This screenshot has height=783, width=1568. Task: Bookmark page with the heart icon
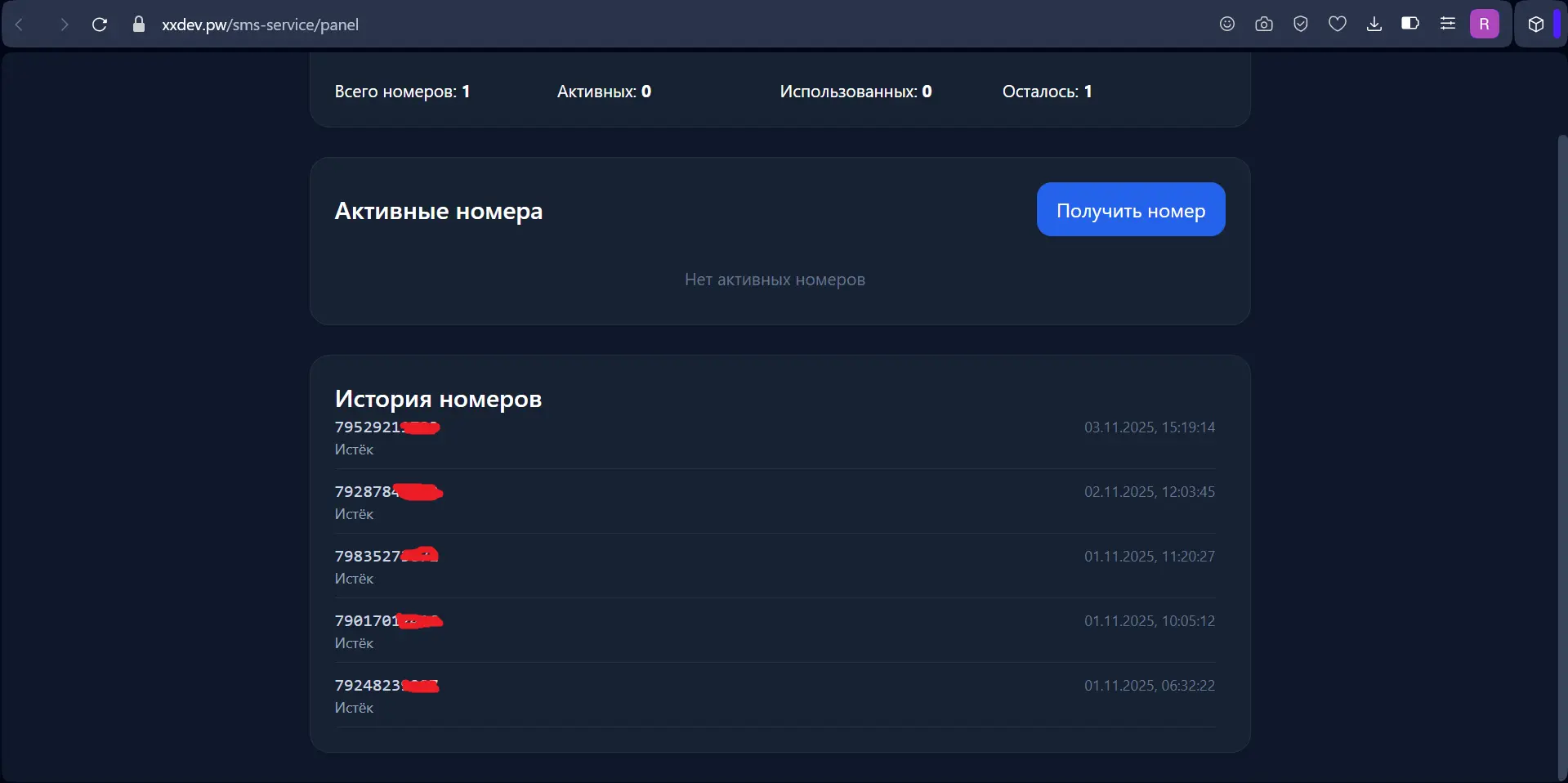[x=1338, y=24]
